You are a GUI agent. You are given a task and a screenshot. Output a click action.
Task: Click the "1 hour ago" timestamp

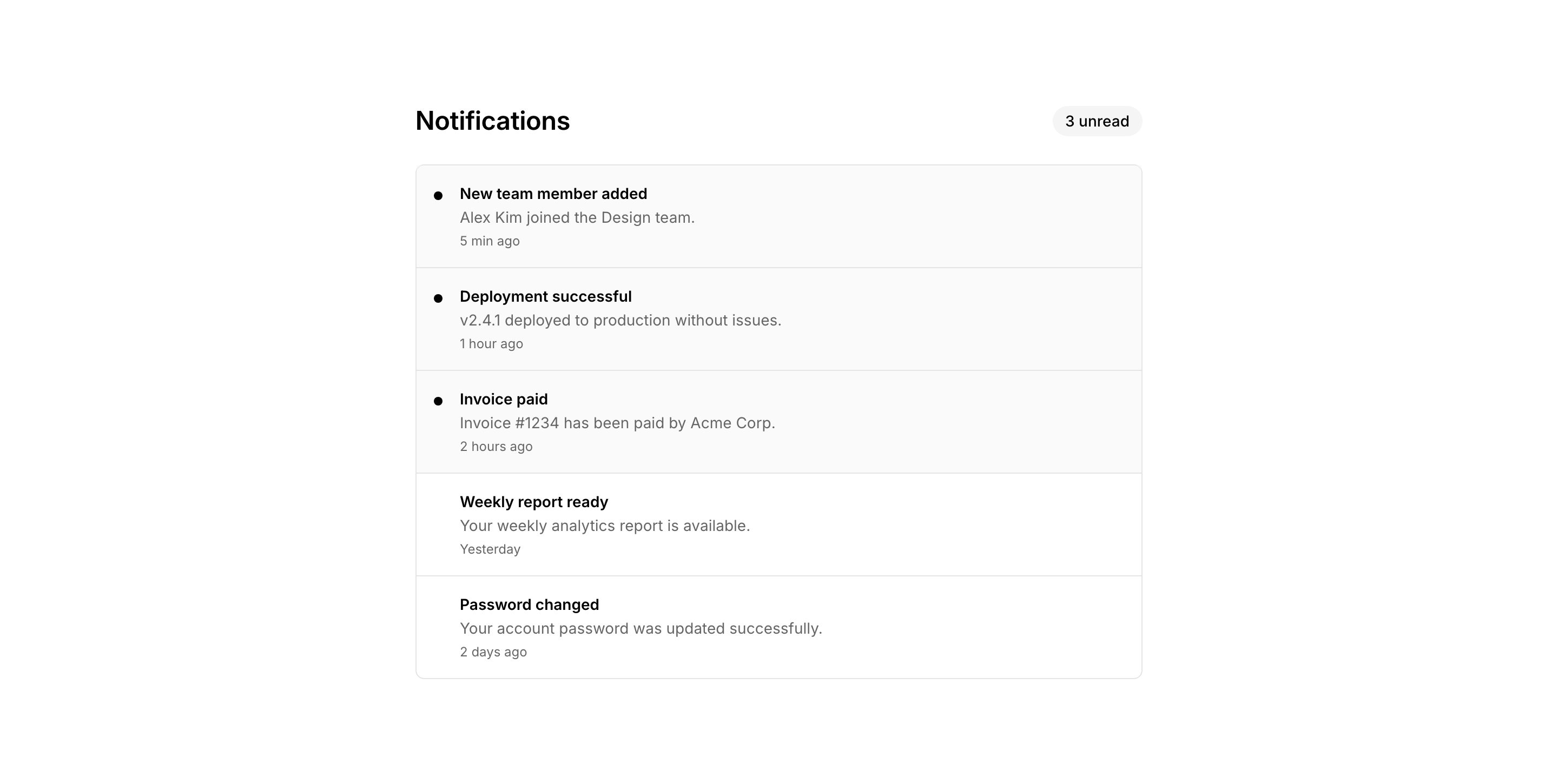491,344
